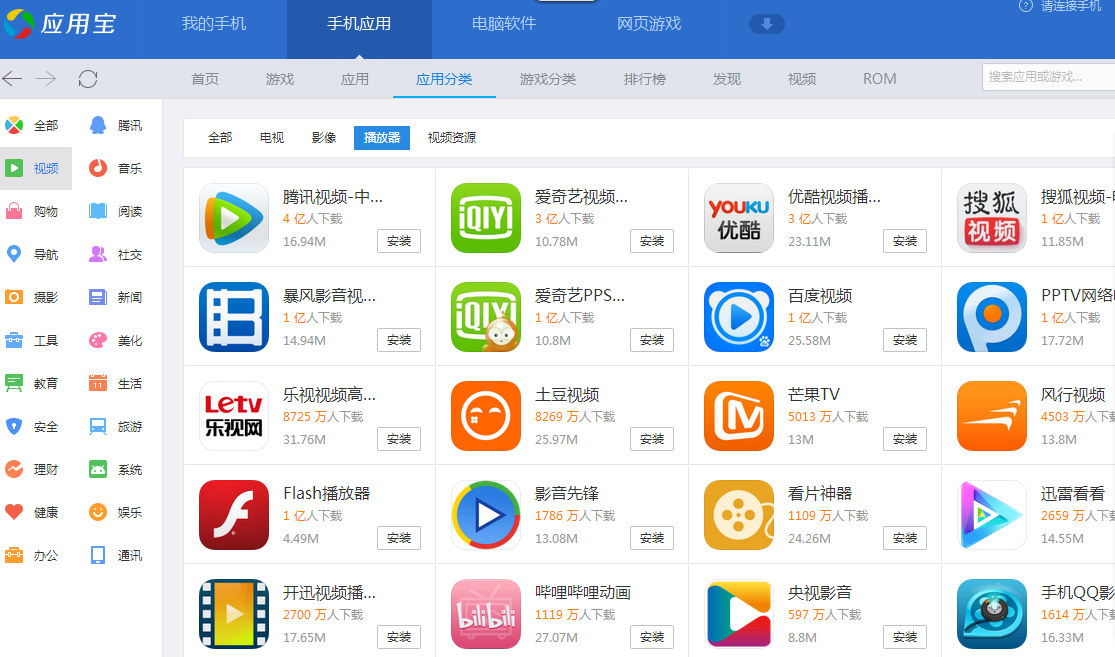This screenshot has width=1115, height=657.
Task: Open the 首页 navigation tab
Action: point(206,79)
